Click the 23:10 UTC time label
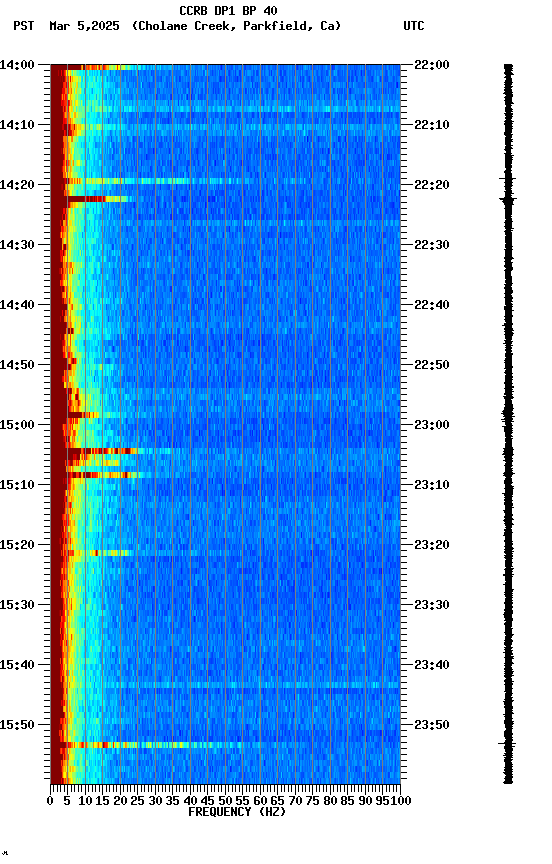552x864 pixels. [x=432, y=485]
